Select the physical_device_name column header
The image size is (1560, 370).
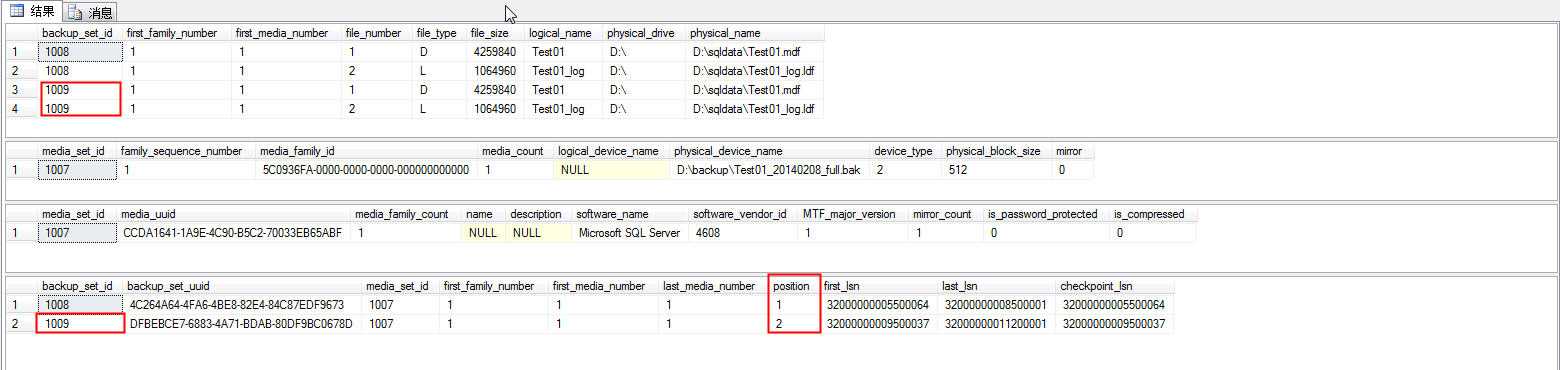770,151
